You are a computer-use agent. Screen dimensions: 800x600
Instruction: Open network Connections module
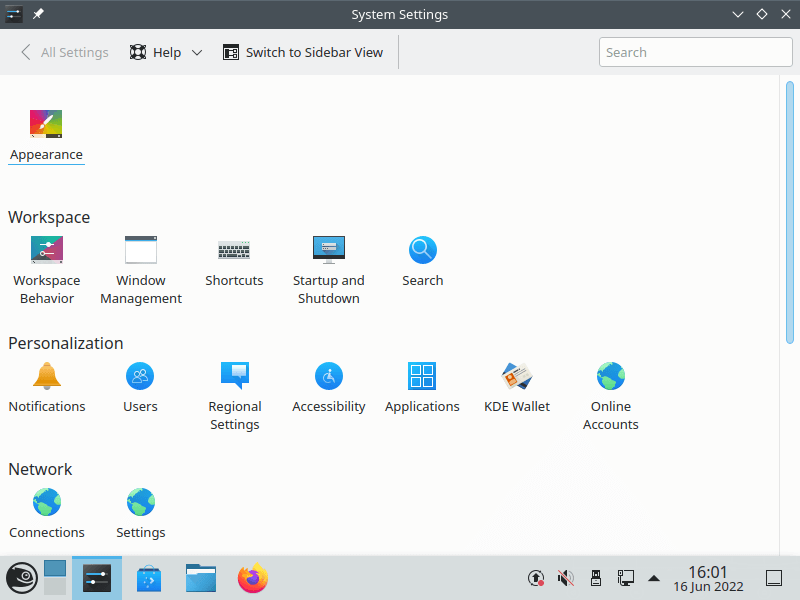coord(47,513)
